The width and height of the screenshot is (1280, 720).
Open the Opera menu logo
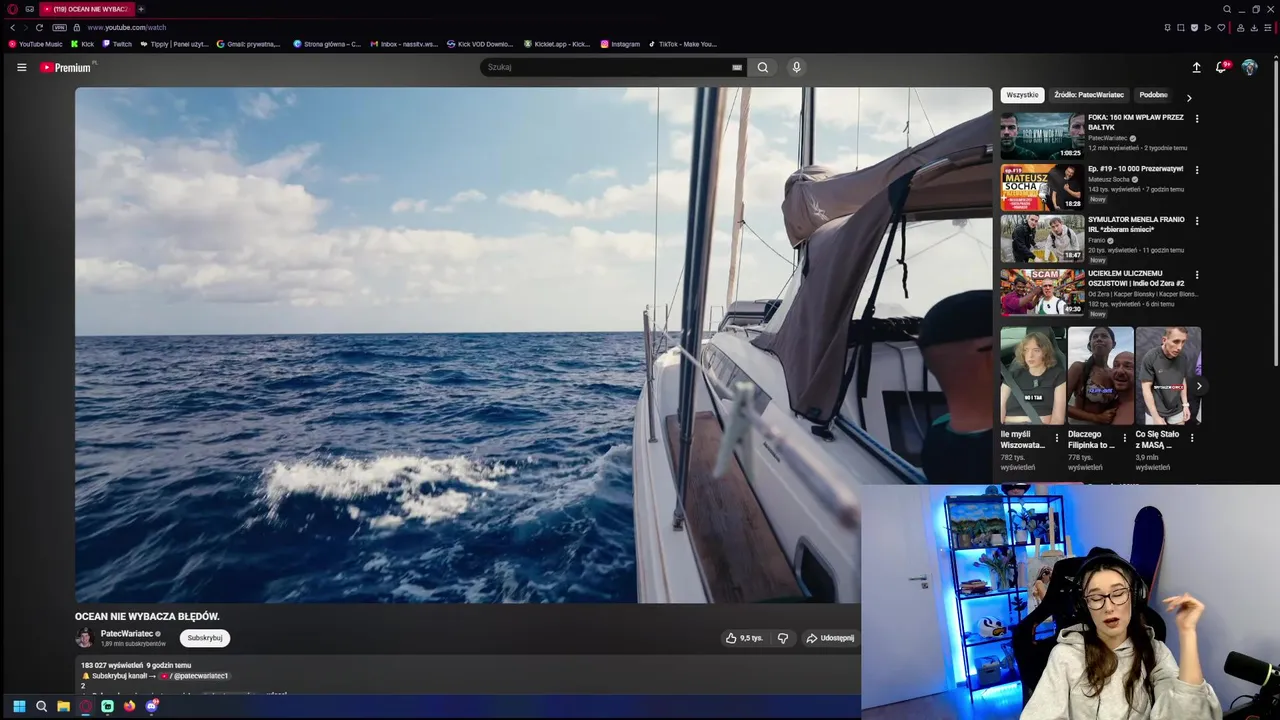[x=12, y=9]
